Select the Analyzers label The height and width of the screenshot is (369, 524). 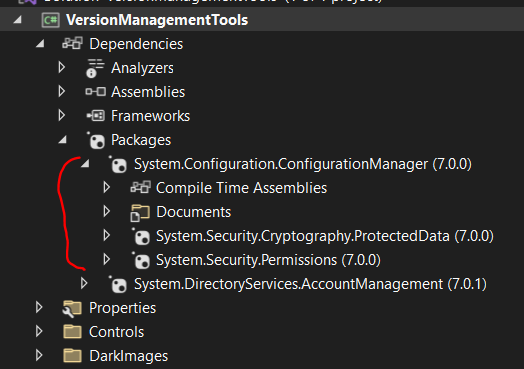tap(142, 68)
